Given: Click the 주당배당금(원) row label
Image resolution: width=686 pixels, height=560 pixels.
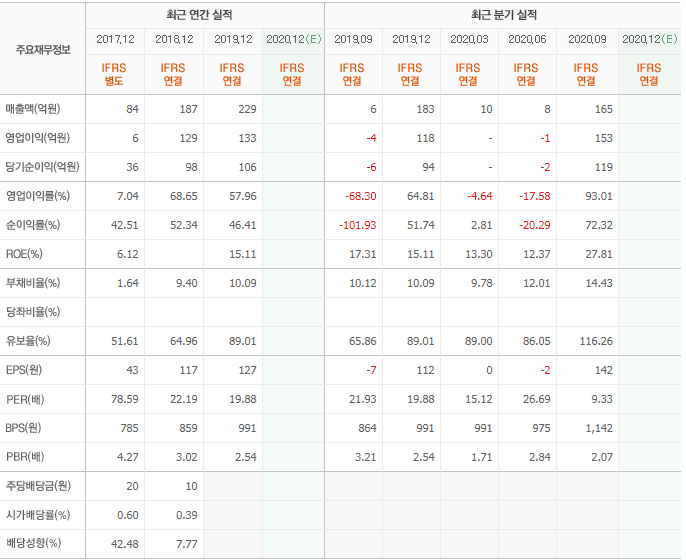Looking at the screenshot, I should pyautogui.click(x=38, y=486).
